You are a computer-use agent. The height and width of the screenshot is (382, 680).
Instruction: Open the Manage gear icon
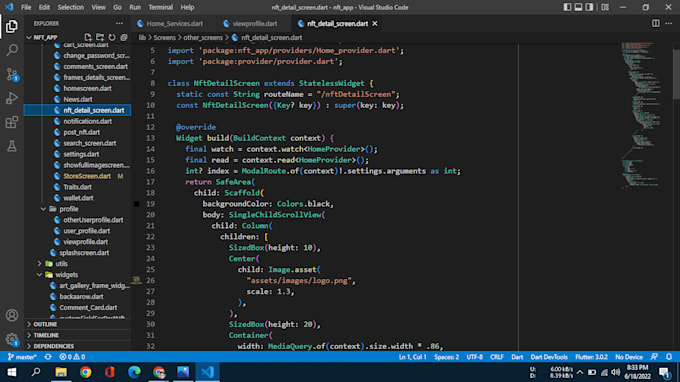(x=12, y=340)
